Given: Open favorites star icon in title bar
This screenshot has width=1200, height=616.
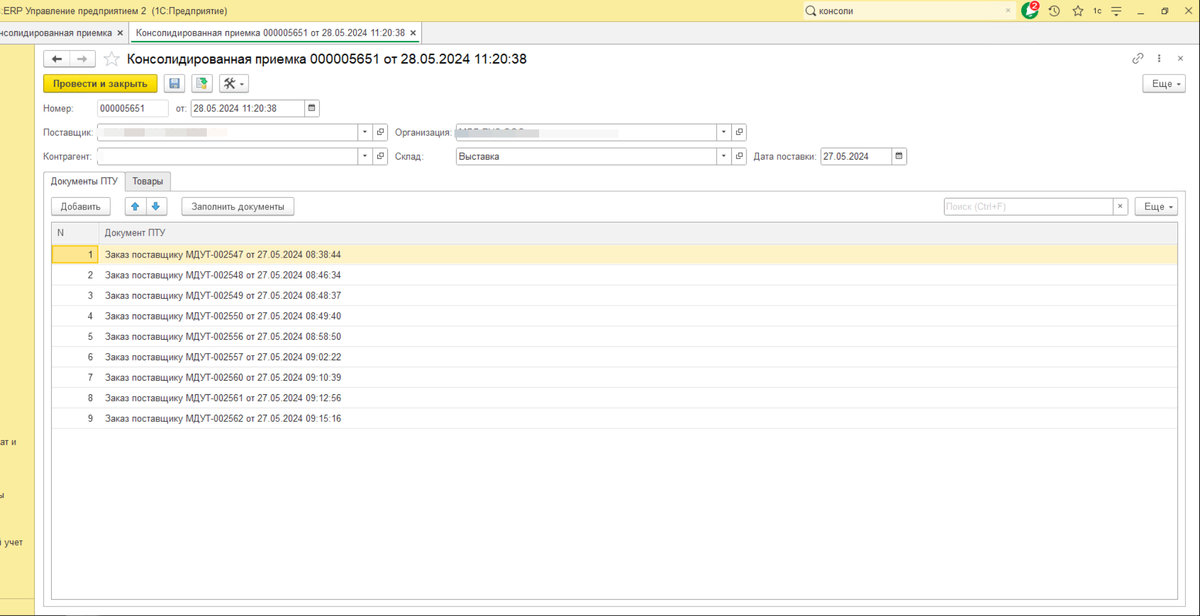Looking at the screenshot, I should pos(1077,11).
